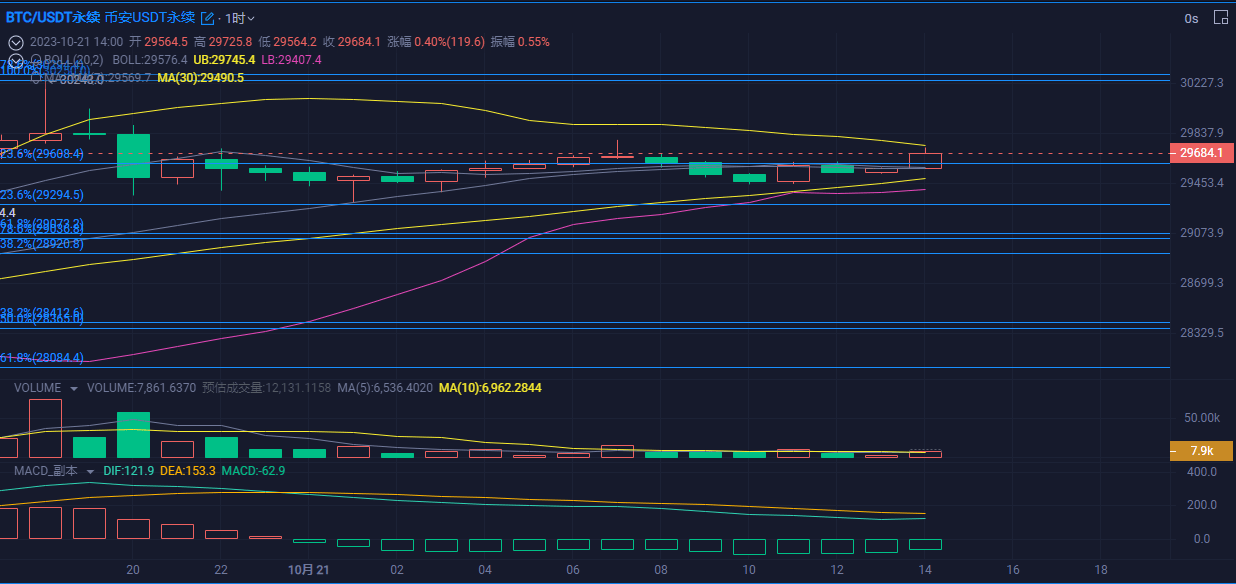Open the 1时 timeframe dropdown
This screenshot has height=584, width=1236.
coord(240,16)
